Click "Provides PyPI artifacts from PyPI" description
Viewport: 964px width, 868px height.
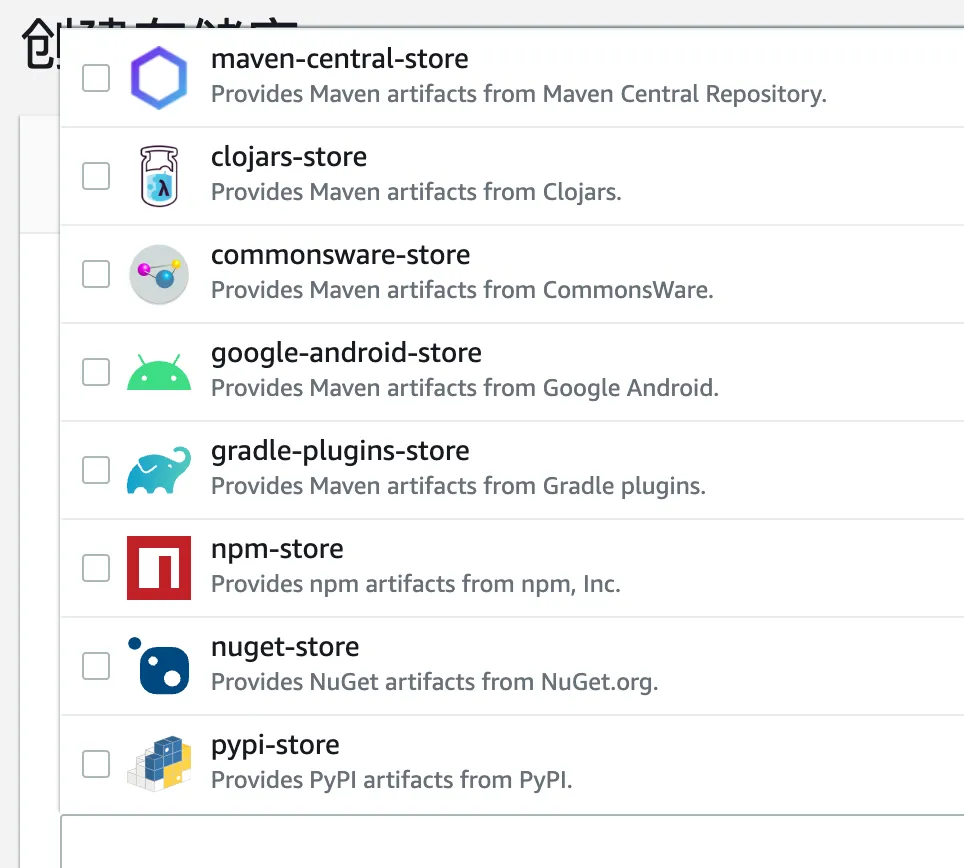(392, 780)
